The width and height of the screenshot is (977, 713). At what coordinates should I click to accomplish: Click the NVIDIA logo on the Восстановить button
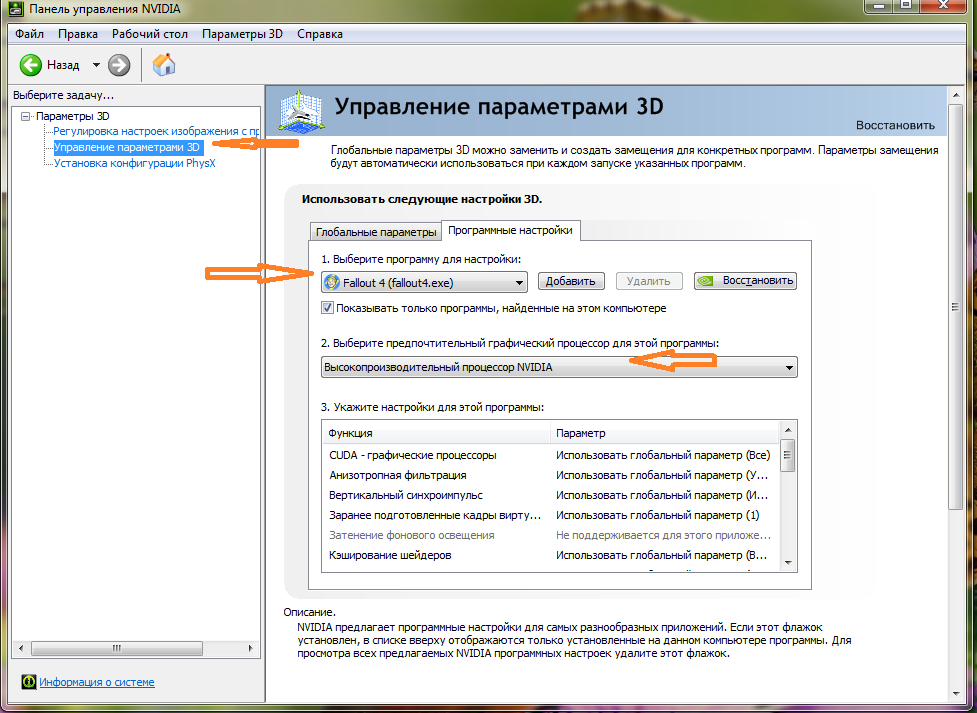pyautogui.click(x=705, y=281)
